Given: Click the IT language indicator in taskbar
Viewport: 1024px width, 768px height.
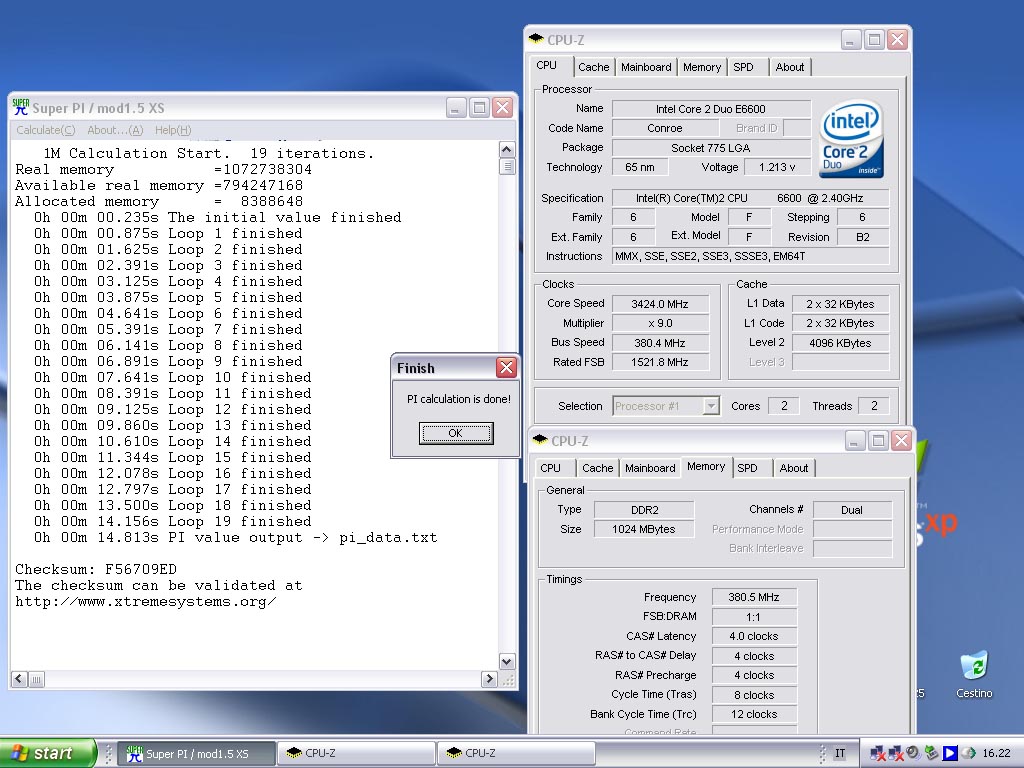Looking at the screenshot, I should (840, 754).
